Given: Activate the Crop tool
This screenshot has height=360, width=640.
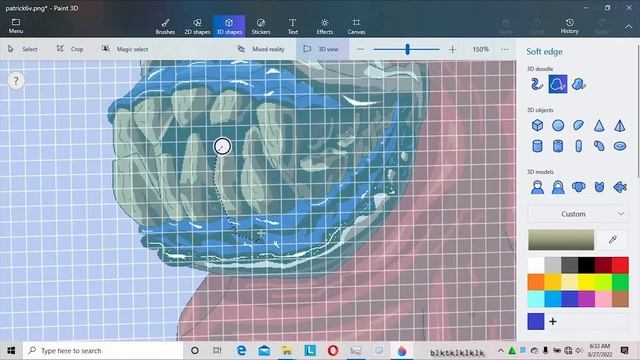Looking at the screenshot, I should pyautogui.click(x=70, y=49).
